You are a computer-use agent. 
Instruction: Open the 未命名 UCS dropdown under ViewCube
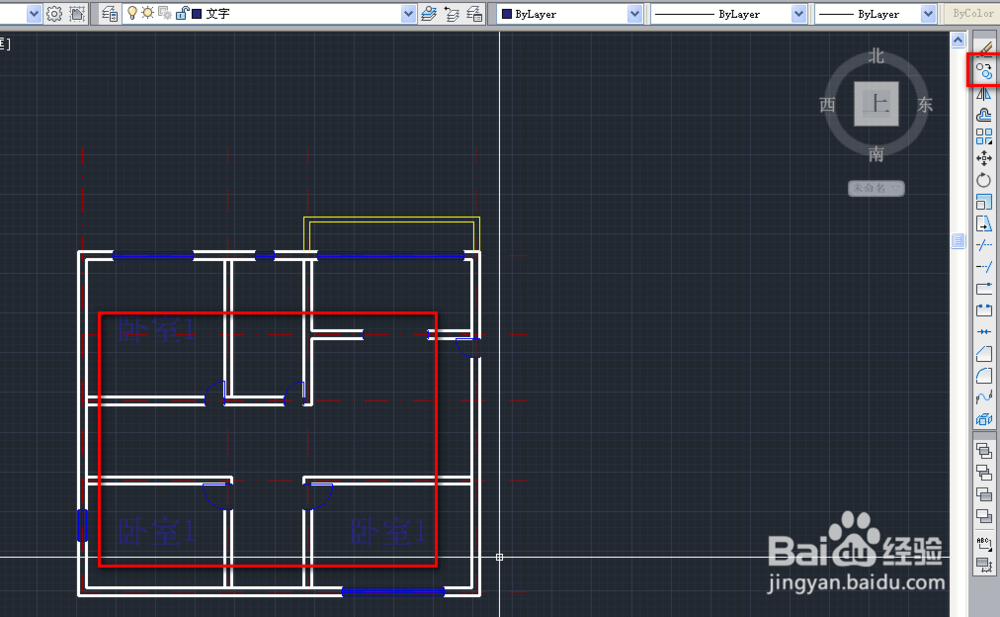click(x=876, y=188)
